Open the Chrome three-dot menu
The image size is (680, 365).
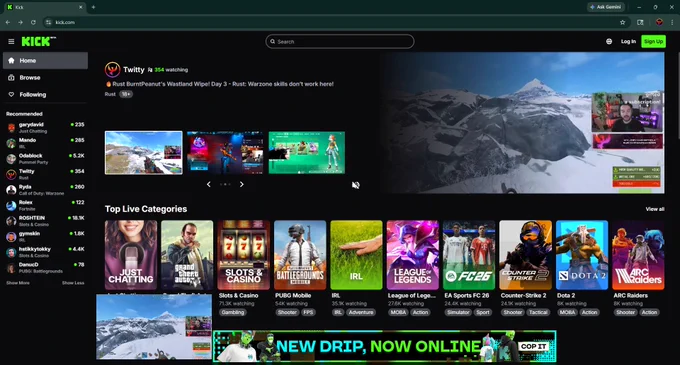[672, 22]
